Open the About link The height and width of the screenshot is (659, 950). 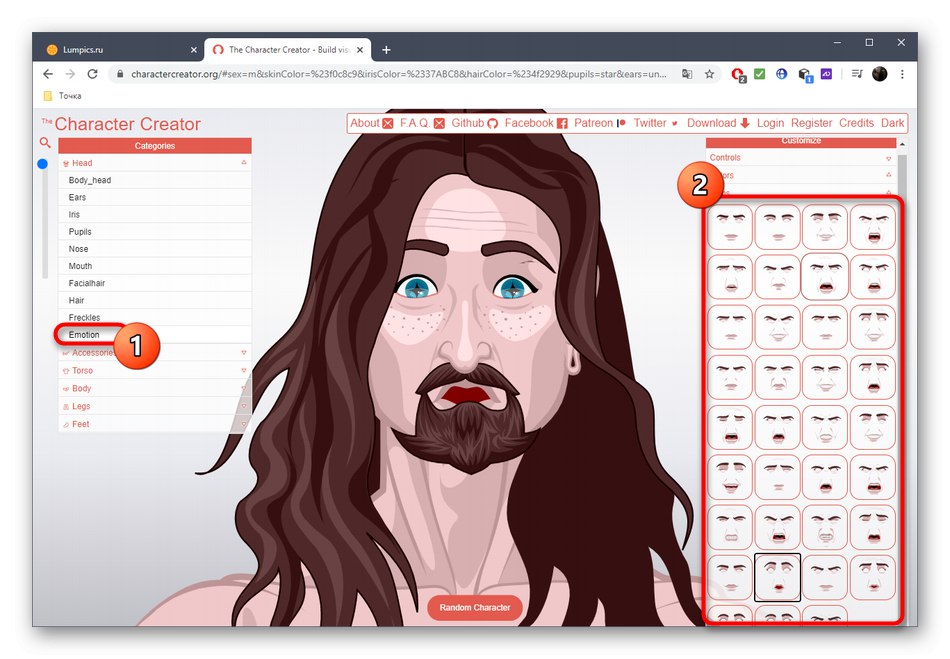tap(371, 123)
